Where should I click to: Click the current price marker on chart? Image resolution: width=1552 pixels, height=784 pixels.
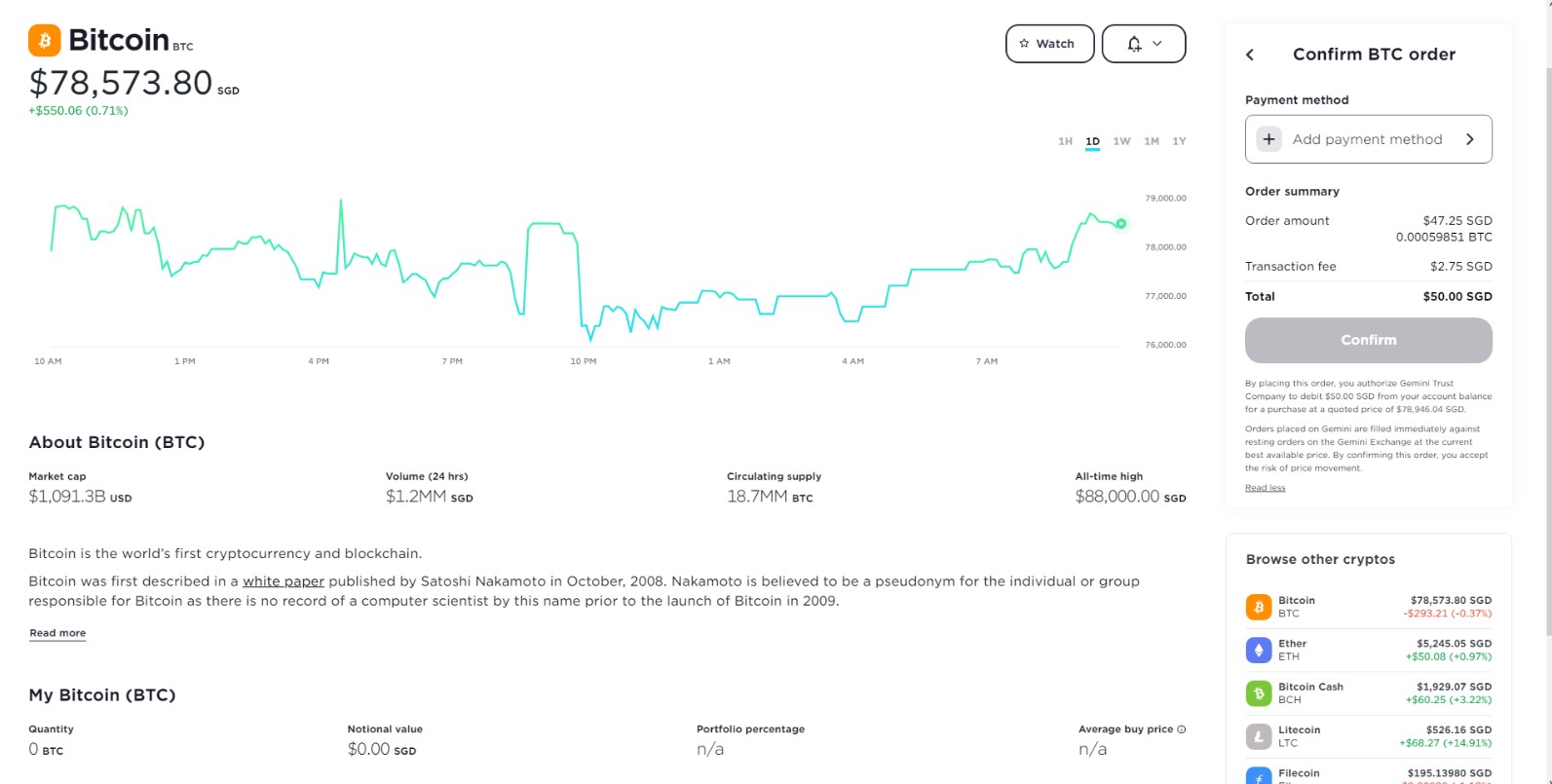(1121, 224)
